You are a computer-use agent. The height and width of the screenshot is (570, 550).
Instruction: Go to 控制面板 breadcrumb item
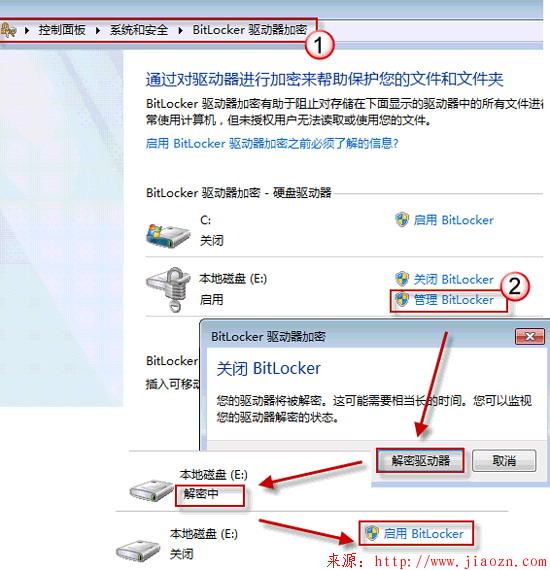62,30
